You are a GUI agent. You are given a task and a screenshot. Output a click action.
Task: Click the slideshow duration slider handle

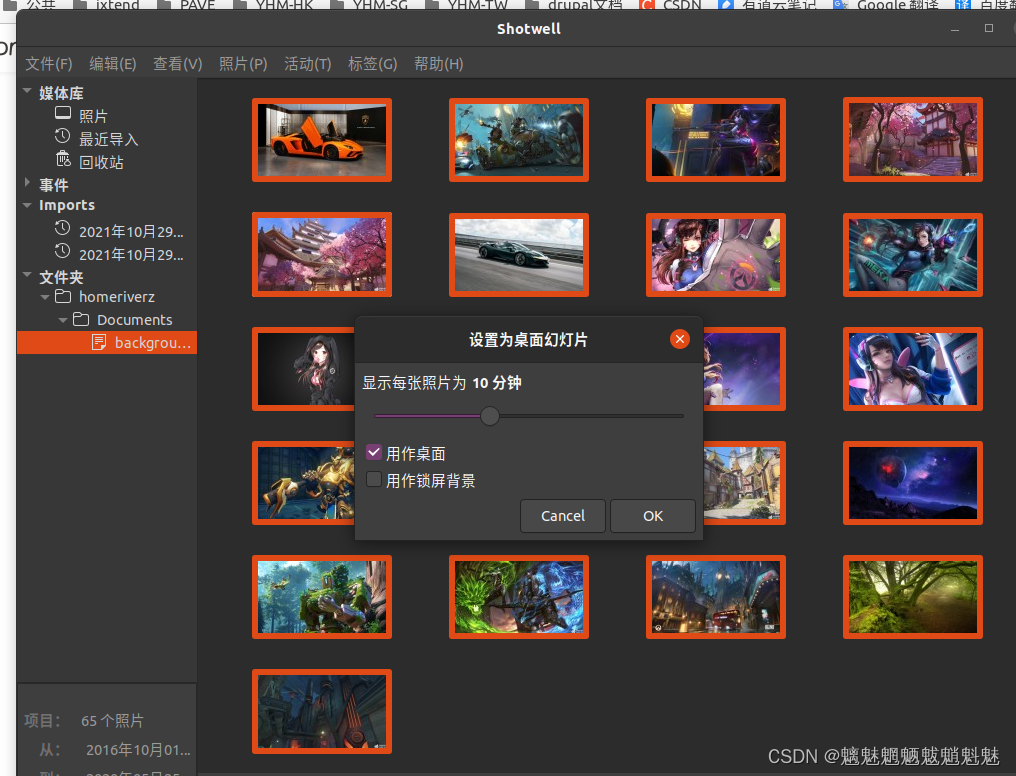[x=490, y=416]
